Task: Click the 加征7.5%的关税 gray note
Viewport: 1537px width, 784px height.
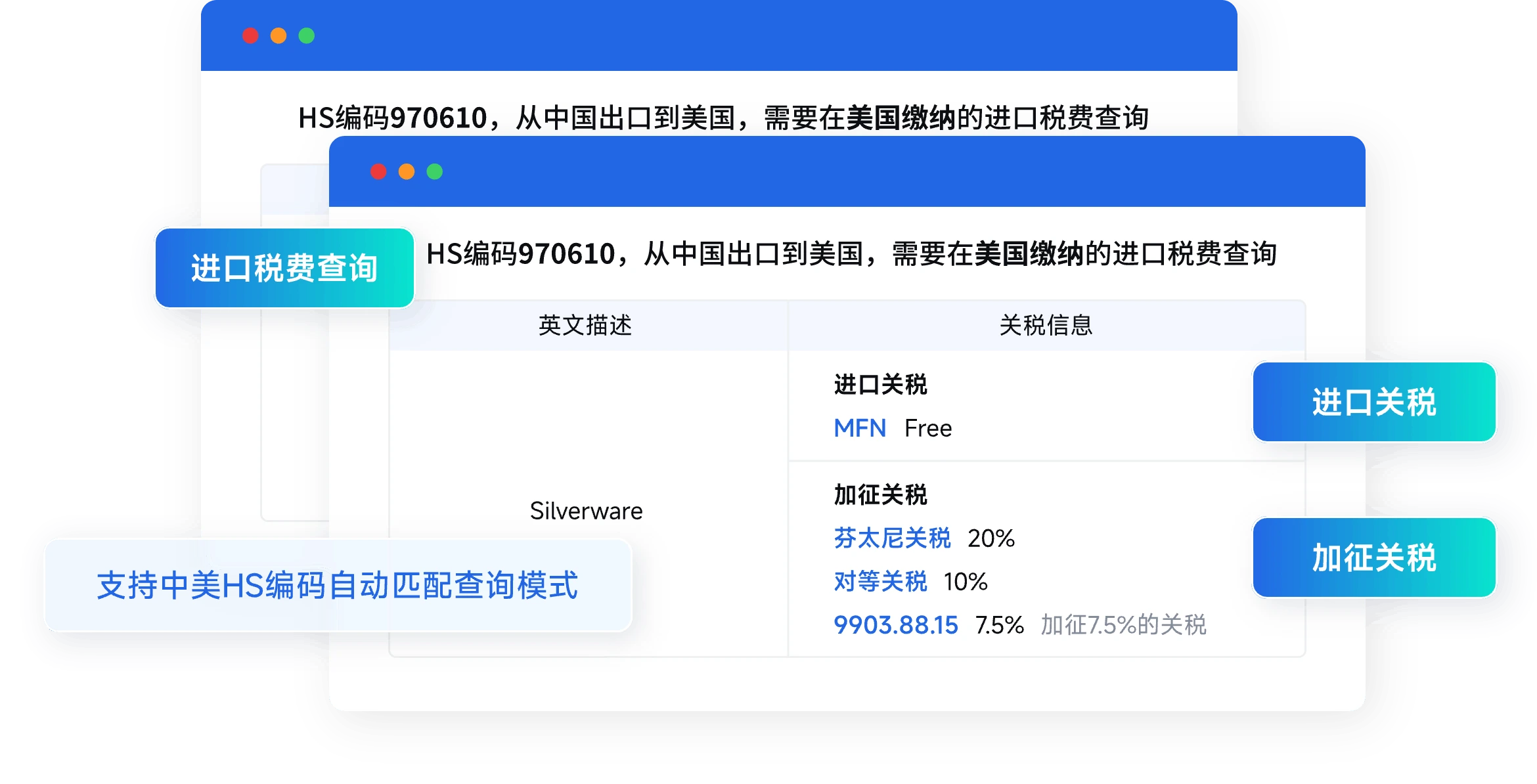Action: coord(1123,624)
